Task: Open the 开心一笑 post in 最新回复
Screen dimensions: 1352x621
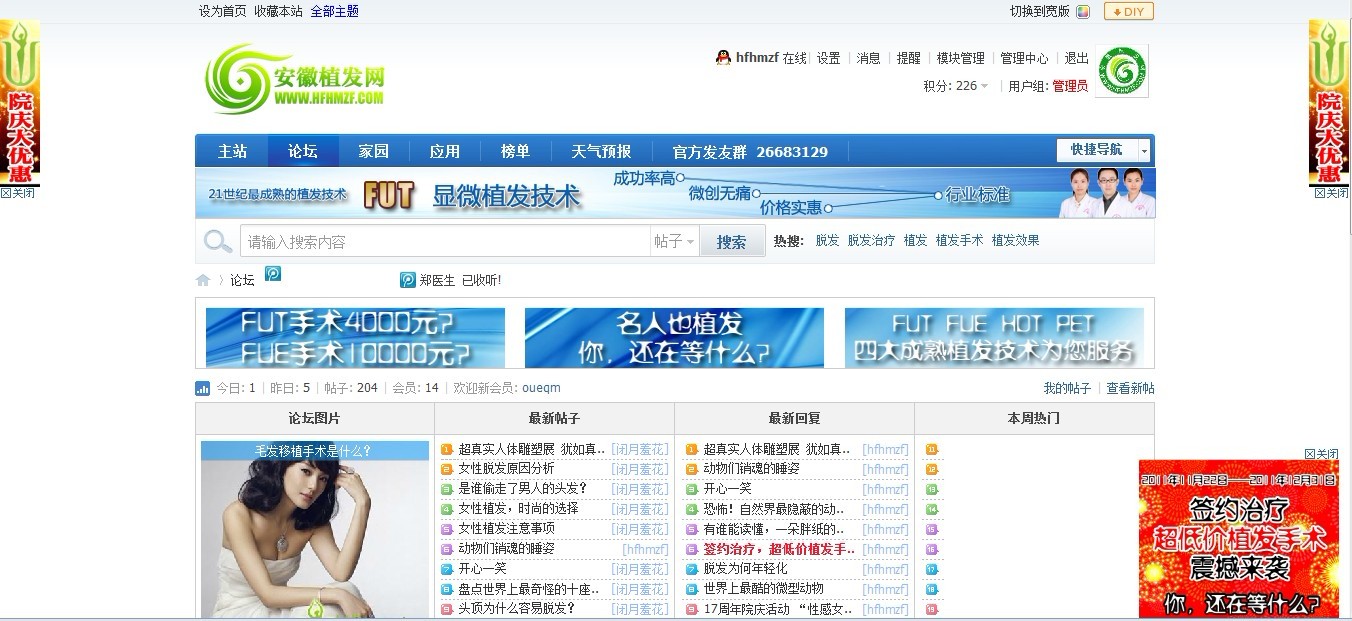Action: 727,489
